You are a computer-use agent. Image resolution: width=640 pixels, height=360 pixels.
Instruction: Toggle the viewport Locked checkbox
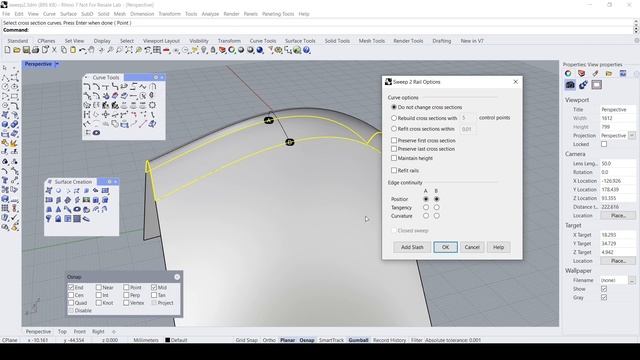[604, 144]
